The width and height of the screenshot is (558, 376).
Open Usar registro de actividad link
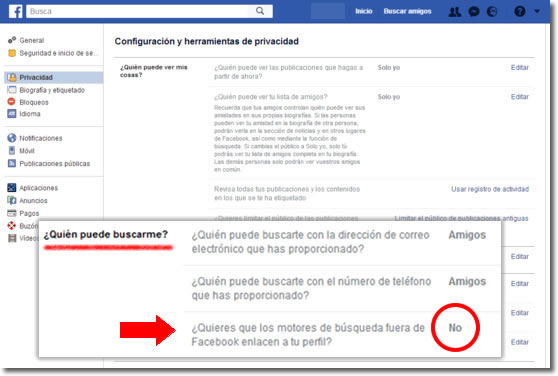pos(490,189)
